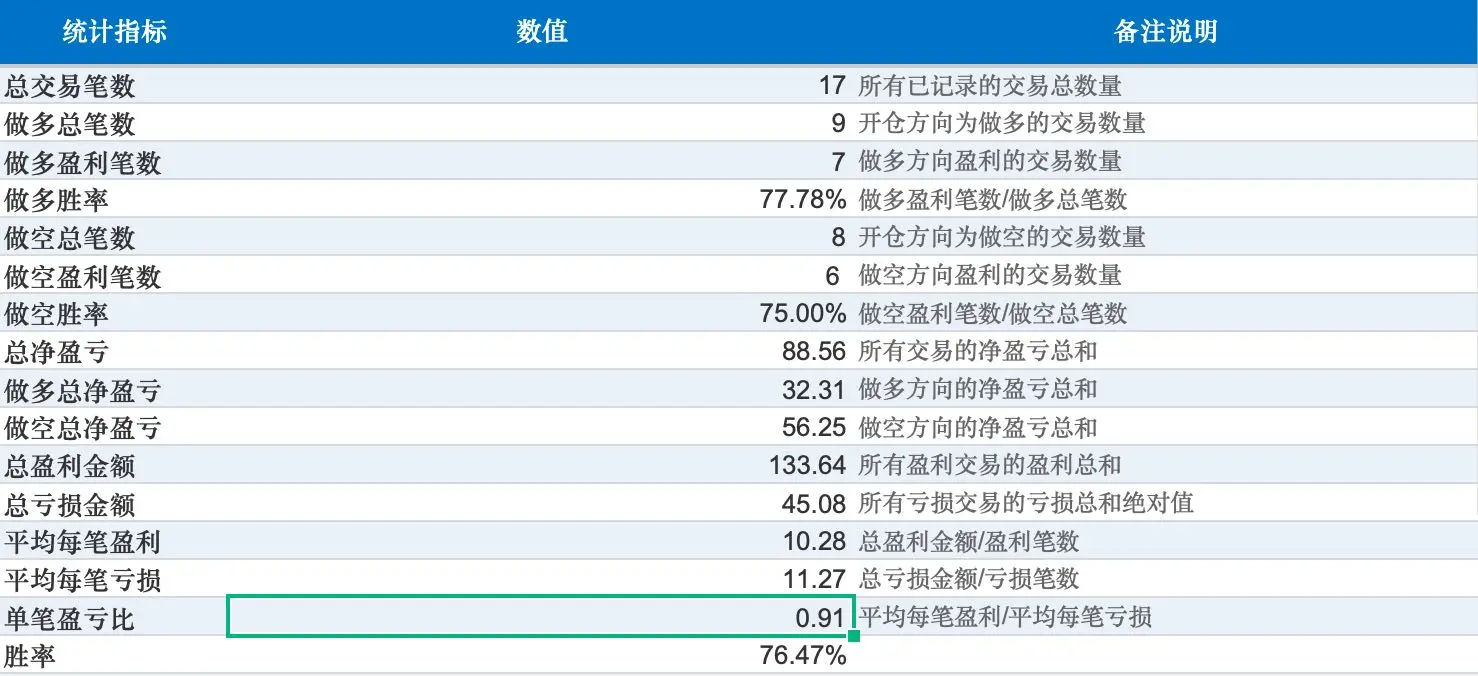The width and height of the screenshot is (1478, 676).
Task: Select the cell with value 11.27
Action: (x=541, y=580)
